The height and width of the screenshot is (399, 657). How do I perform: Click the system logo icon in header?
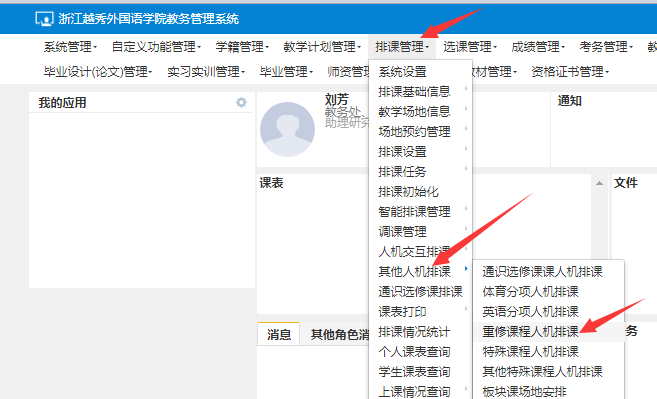[x=44, y=19]
